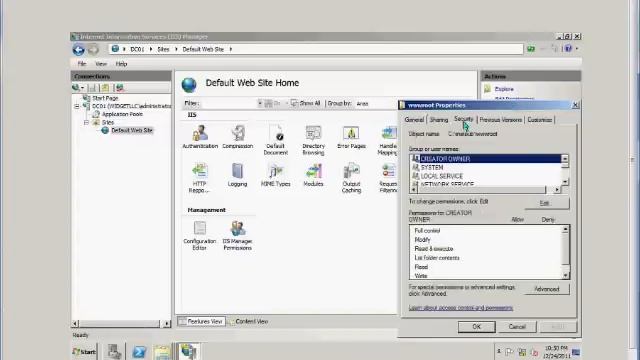
Task: Open the Compression feature
Action: tap(238, 137)
